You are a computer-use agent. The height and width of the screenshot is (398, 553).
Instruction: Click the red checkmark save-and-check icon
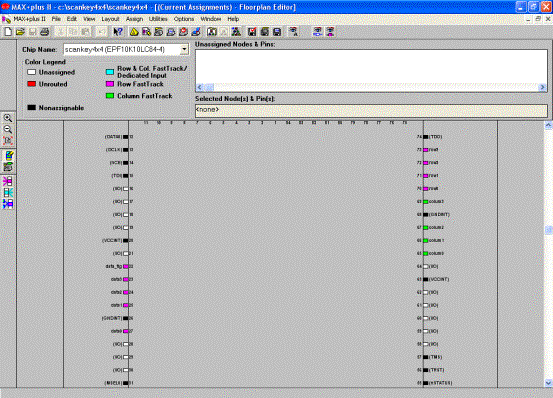pyautogui.click(x=252, y=32)
